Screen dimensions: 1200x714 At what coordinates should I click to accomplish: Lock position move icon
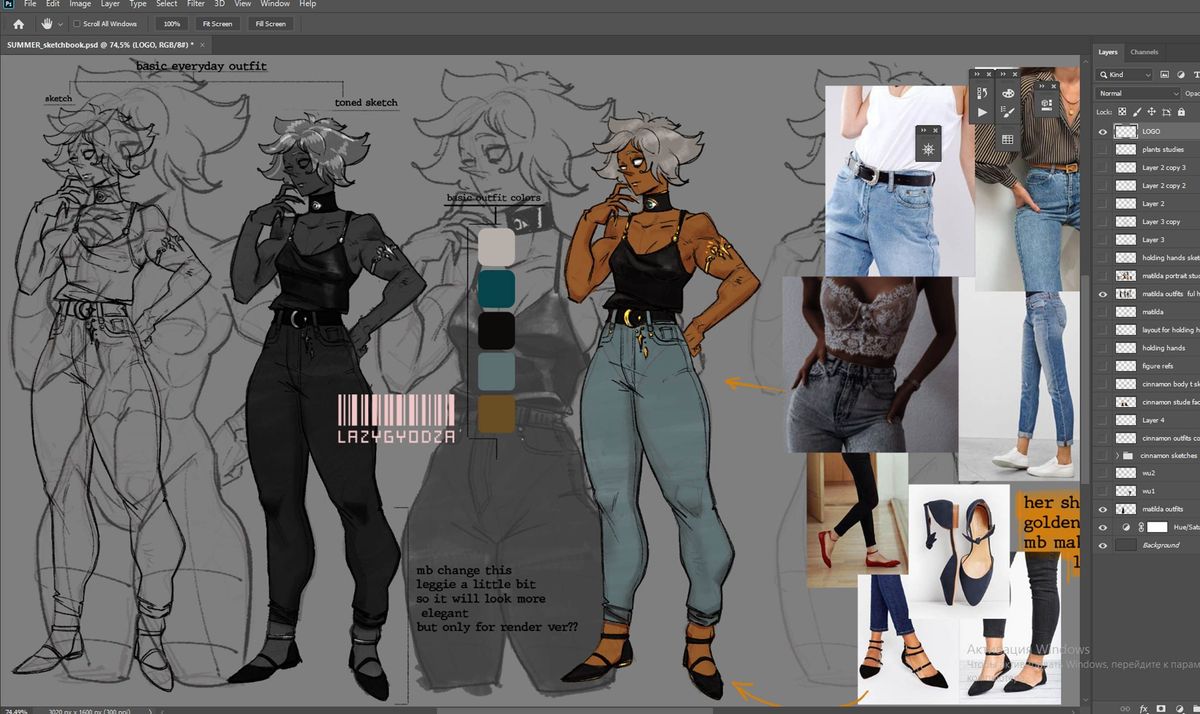coord(1152,112)
